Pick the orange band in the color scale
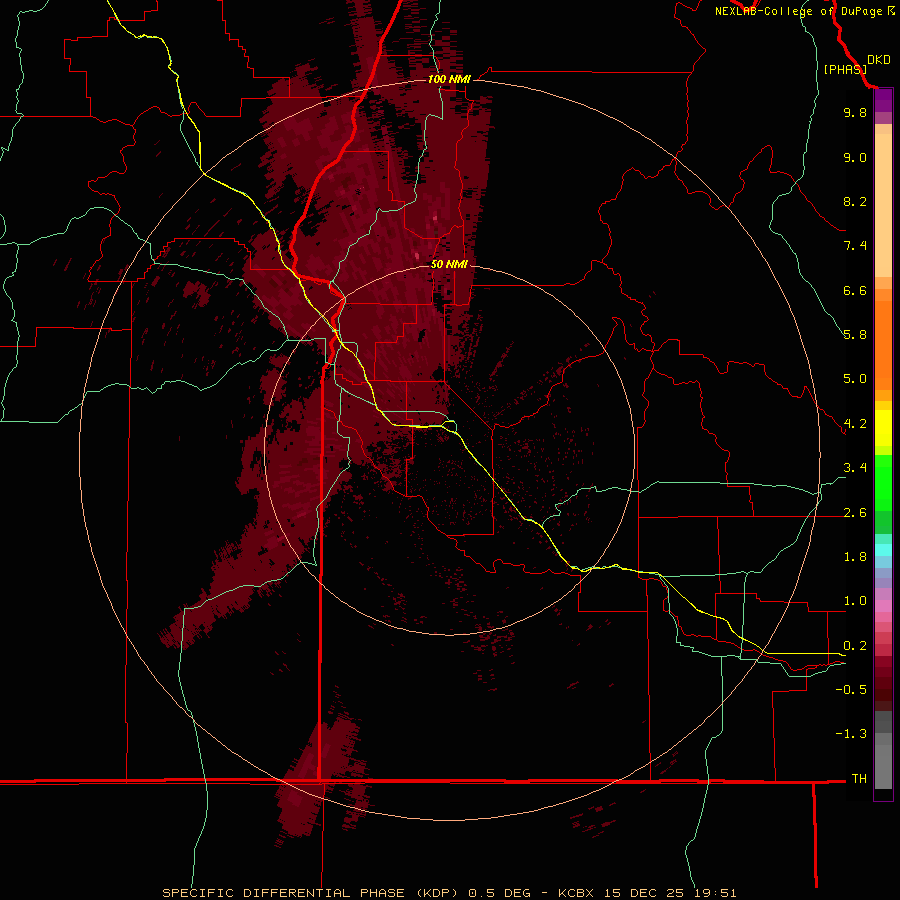Image resolution: width=900 pixels, height=900 pixels. pyautogui.click(x=883, y=345)
